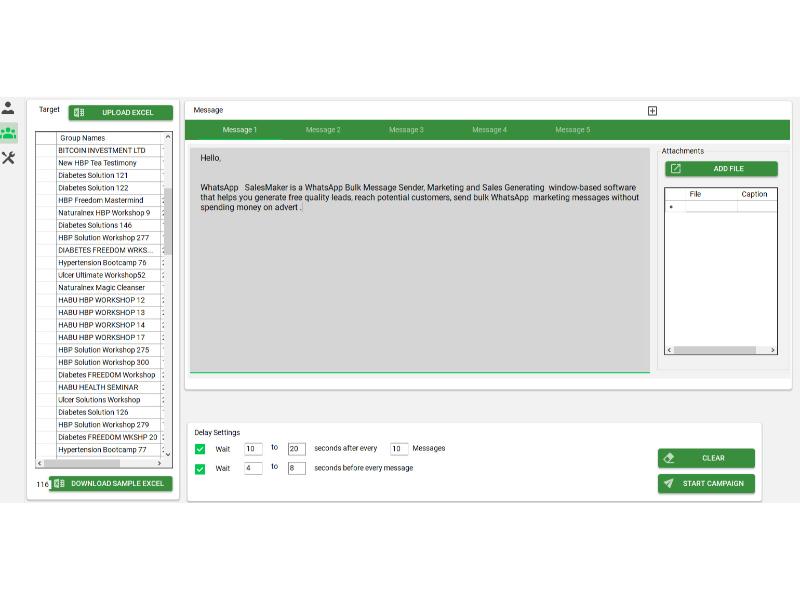The image size is (800, 600).
Task: Click inside the message text area
Action: [420, 260]
